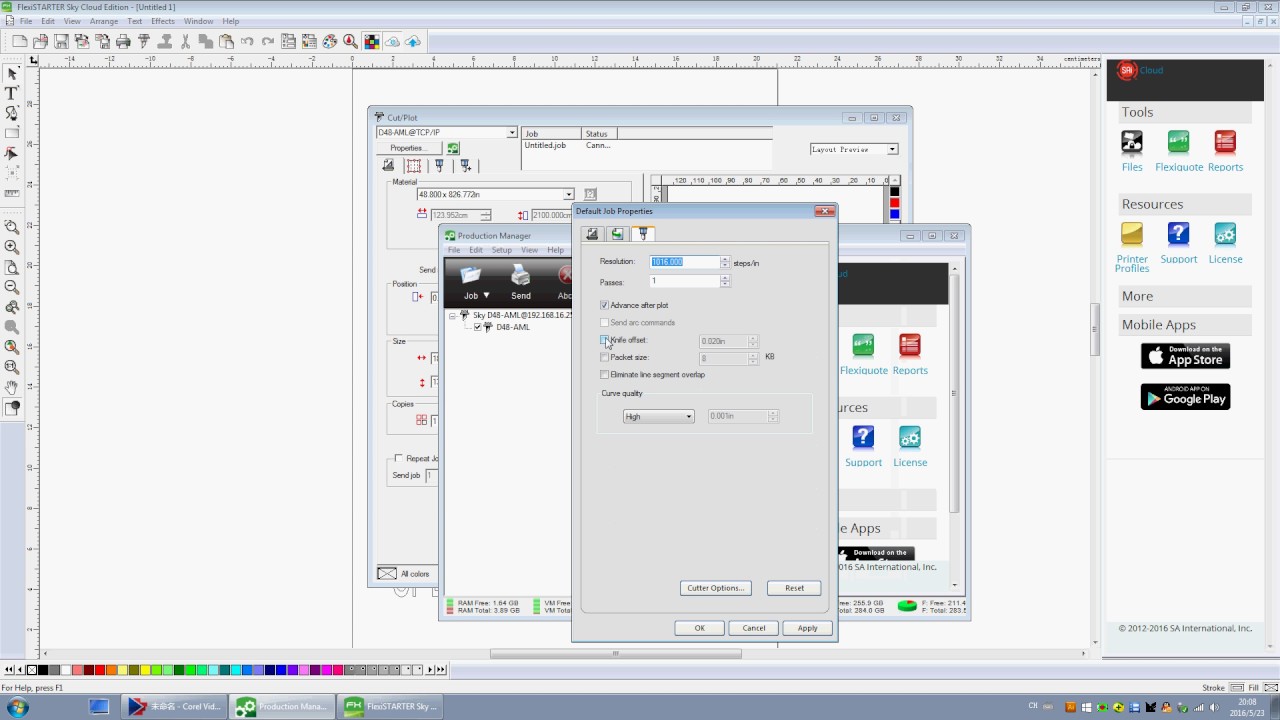Open the Effects menu

pos(162,21)
